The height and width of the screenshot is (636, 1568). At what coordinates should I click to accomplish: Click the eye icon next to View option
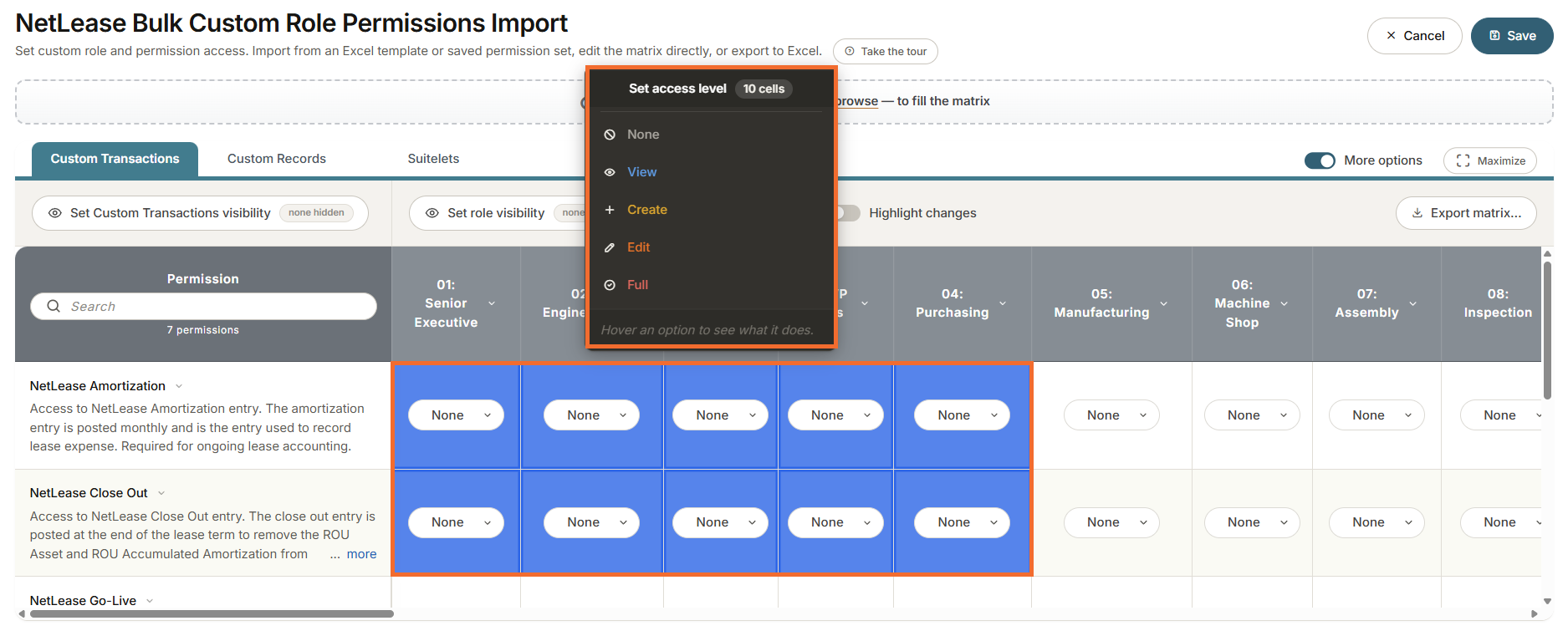(610, 172)
